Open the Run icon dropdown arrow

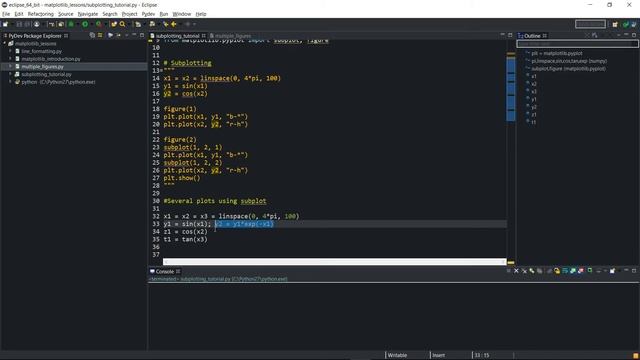(x=92, y=24)
